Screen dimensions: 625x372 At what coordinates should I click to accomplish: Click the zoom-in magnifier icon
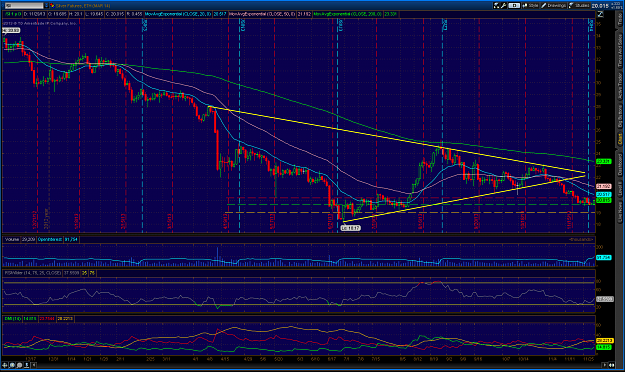click(x=12, y=365)
